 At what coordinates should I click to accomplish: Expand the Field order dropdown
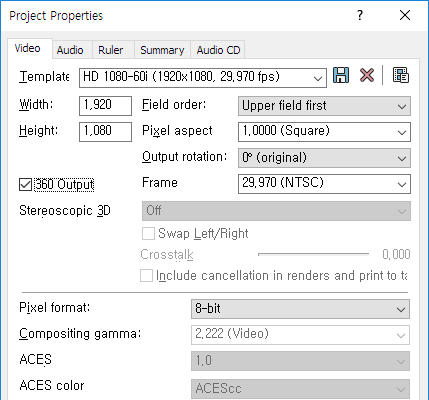pos(324,106)
